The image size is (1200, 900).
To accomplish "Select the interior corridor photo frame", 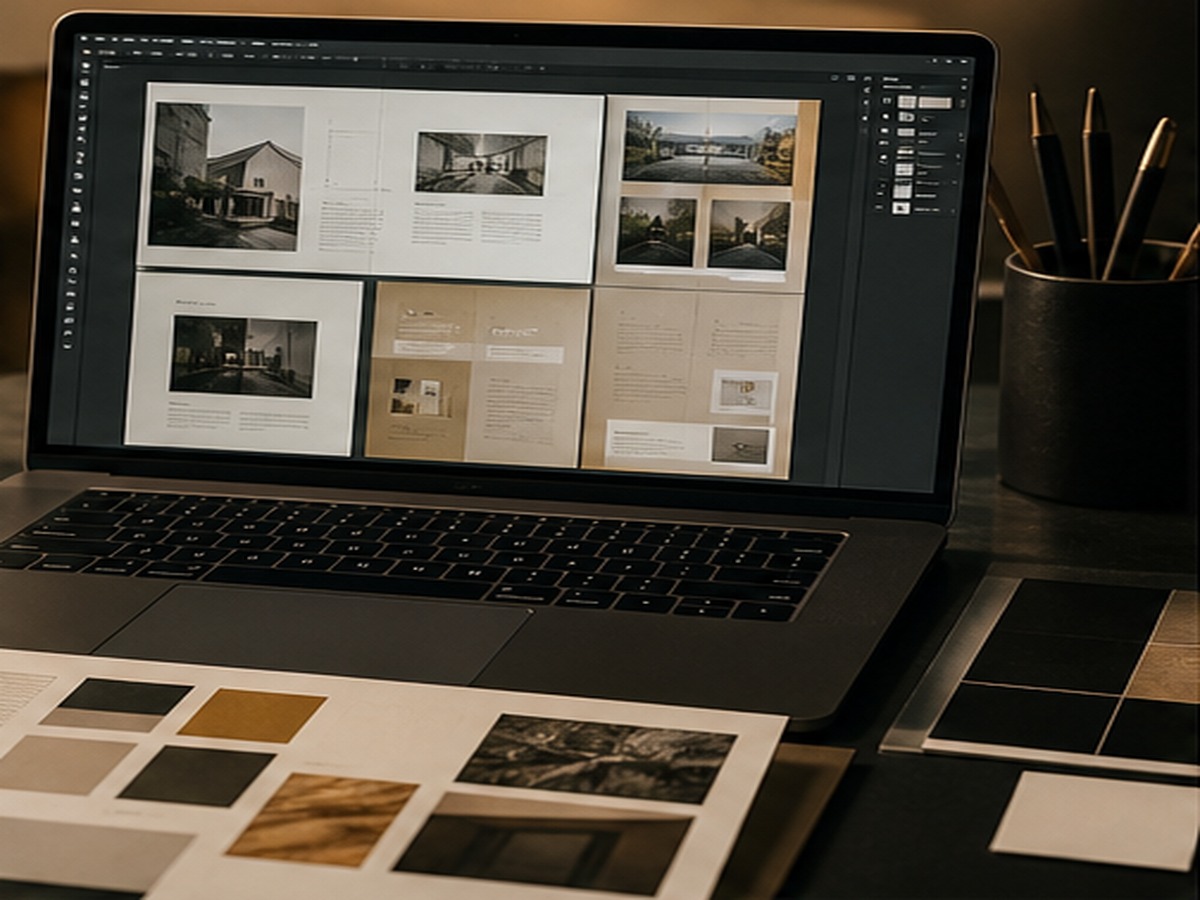I will pyautogui.click(x=481, y=163).
